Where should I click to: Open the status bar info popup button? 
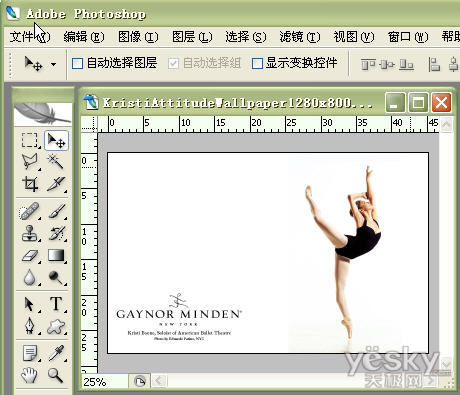[140, 381]
